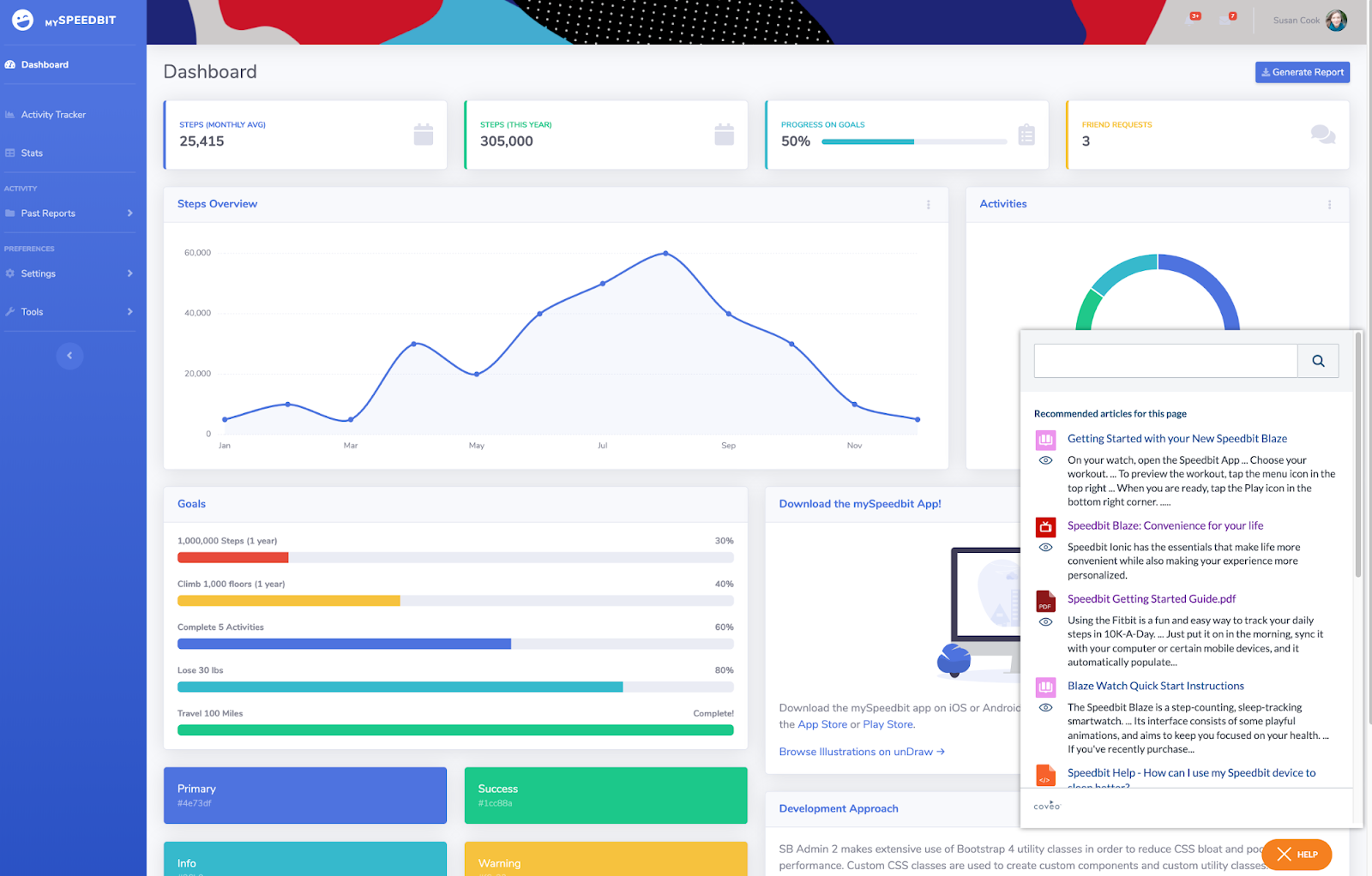Click the Generate Report button
The height and width of the screenshot is (876, 1372).
pos(1303,73)
